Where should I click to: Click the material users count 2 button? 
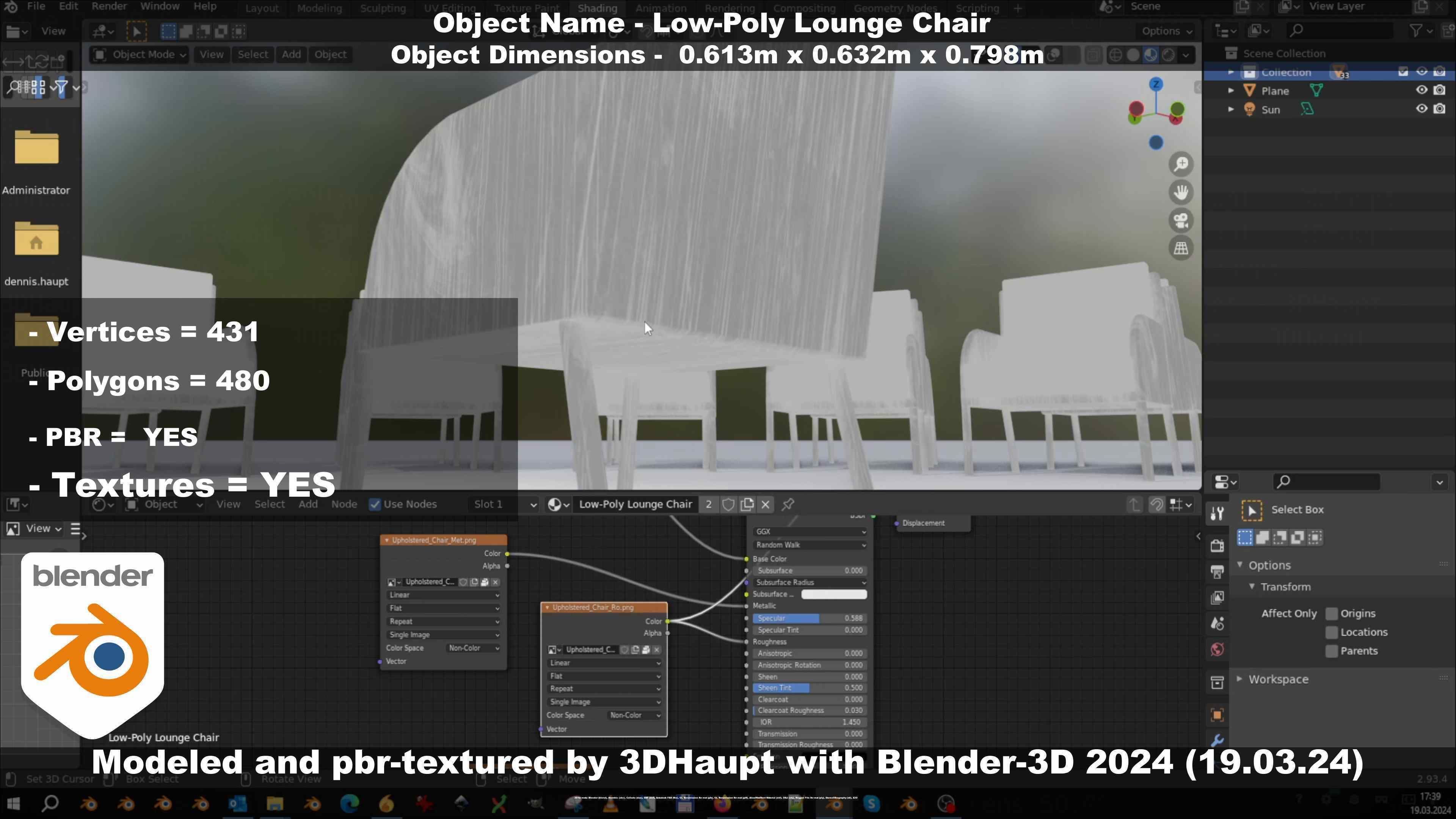click(708, 504)
